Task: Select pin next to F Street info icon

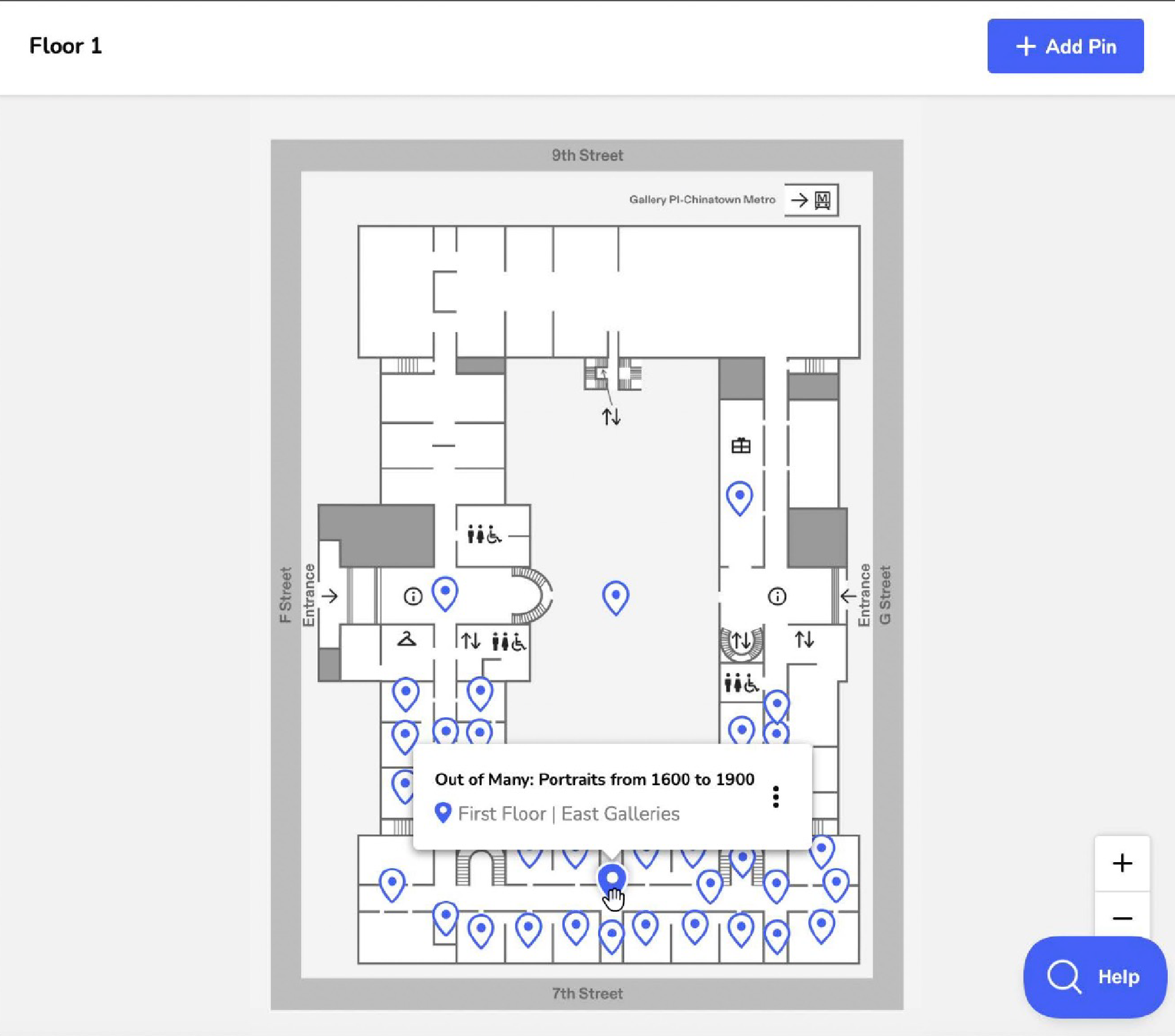Action: coord(444,591)
